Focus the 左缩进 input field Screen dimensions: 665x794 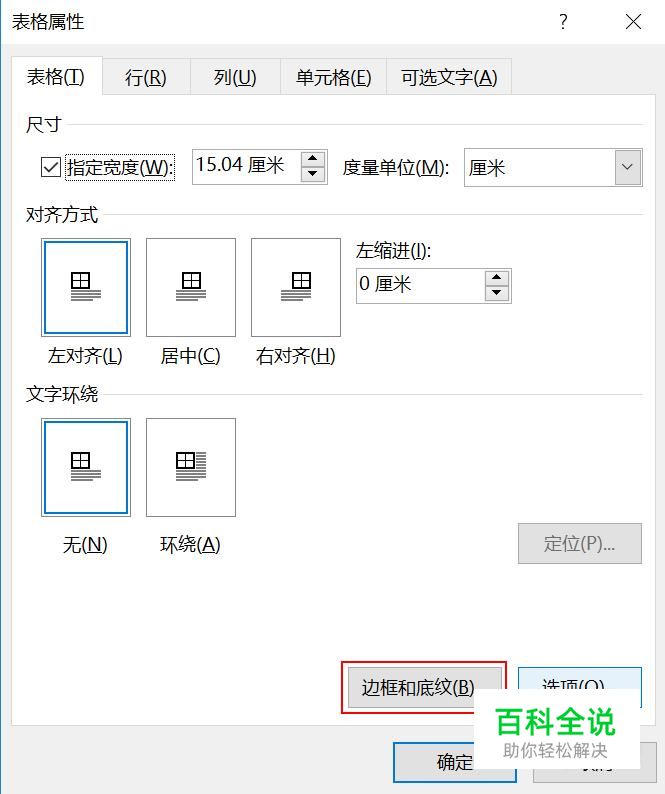[420, 286]
